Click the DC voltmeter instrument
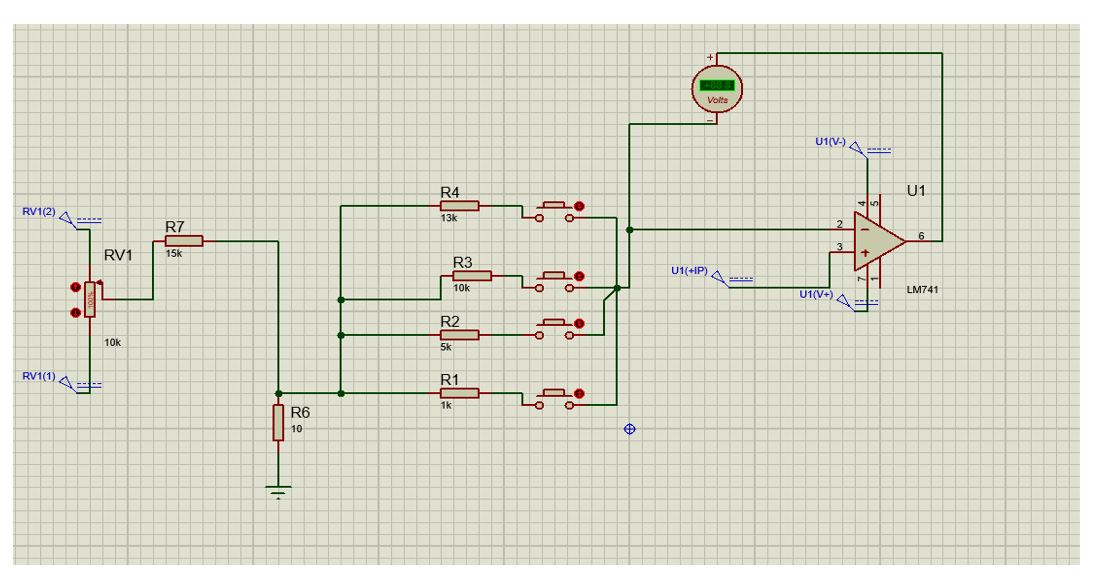The width and height of the screenshot is (1095, 588). coord(717,89)
